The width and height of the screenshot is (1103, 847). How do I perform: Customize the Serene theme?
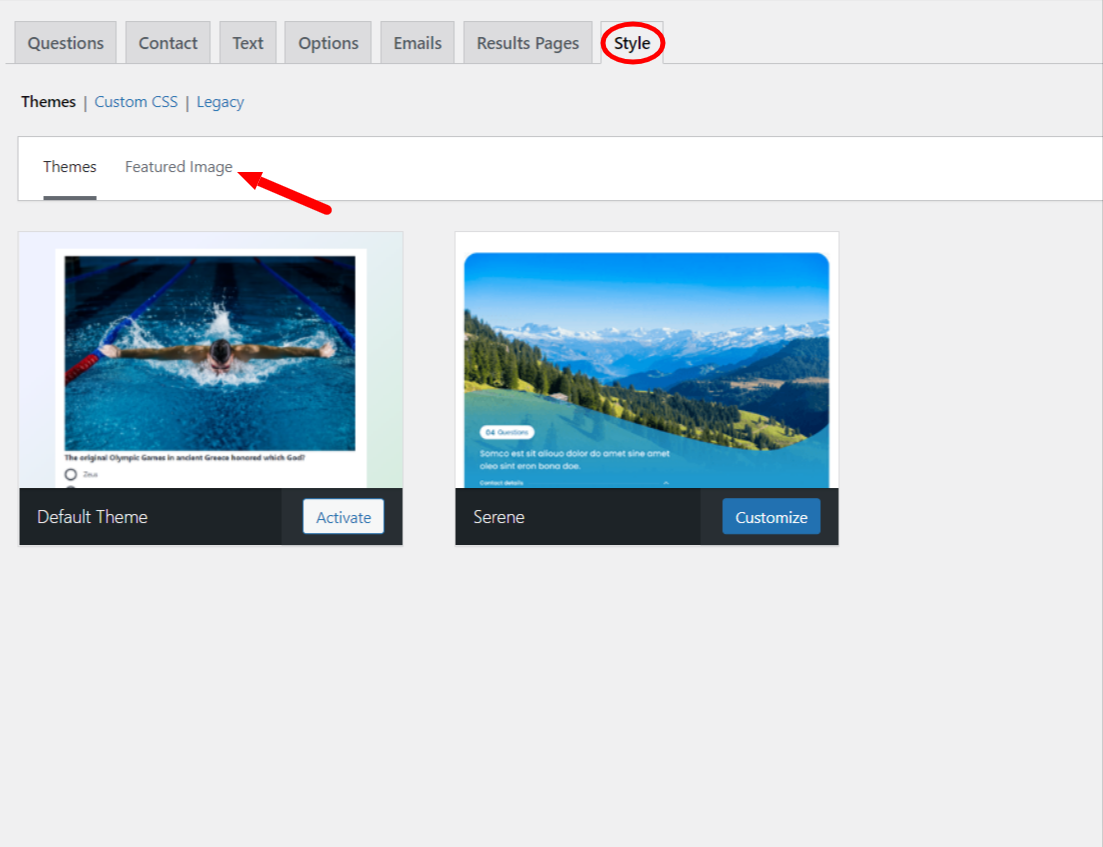(x=771, y=517)
